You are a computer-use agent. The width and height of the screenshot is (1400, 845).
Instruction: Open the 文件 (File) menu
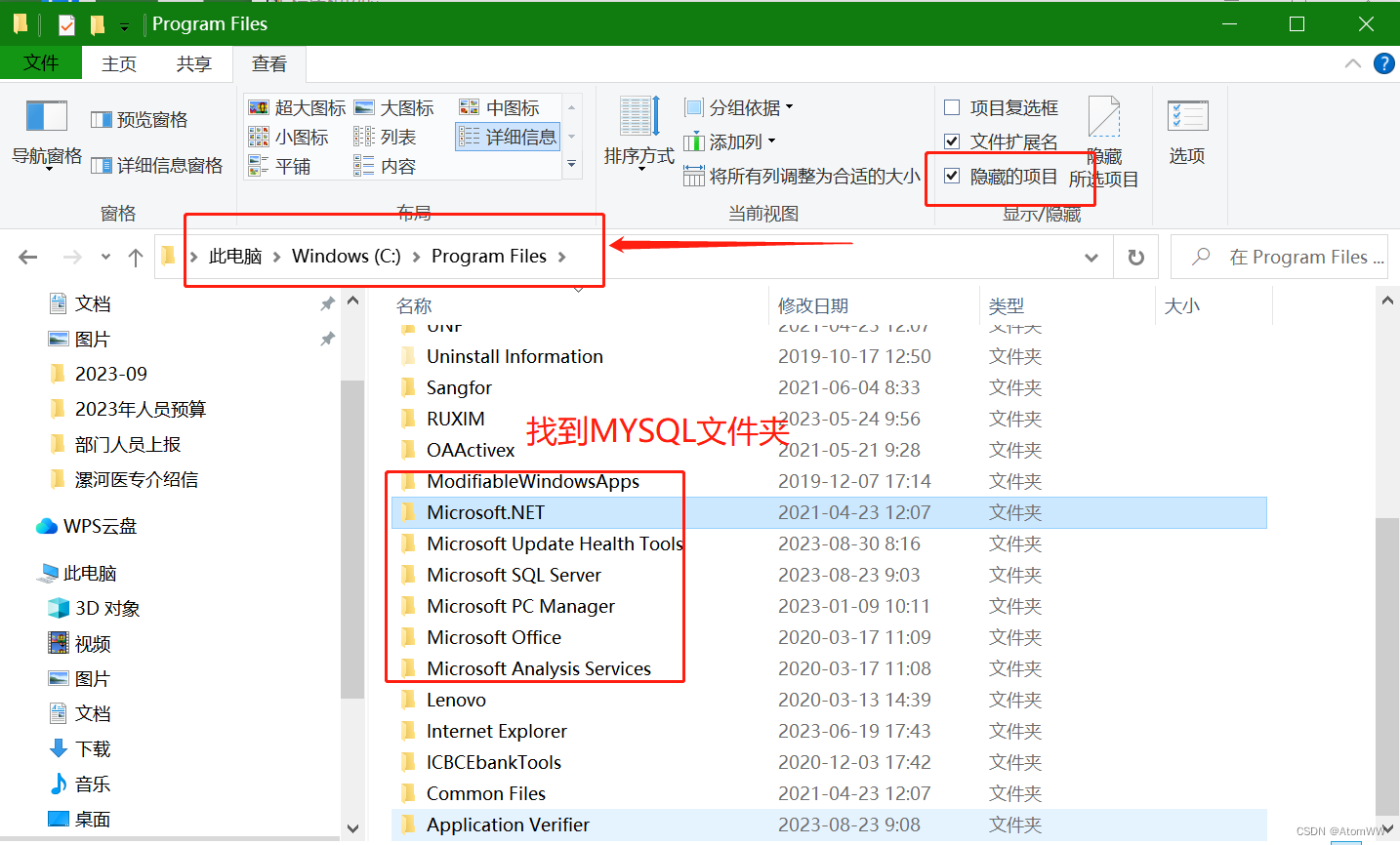[x=41, y=63]
